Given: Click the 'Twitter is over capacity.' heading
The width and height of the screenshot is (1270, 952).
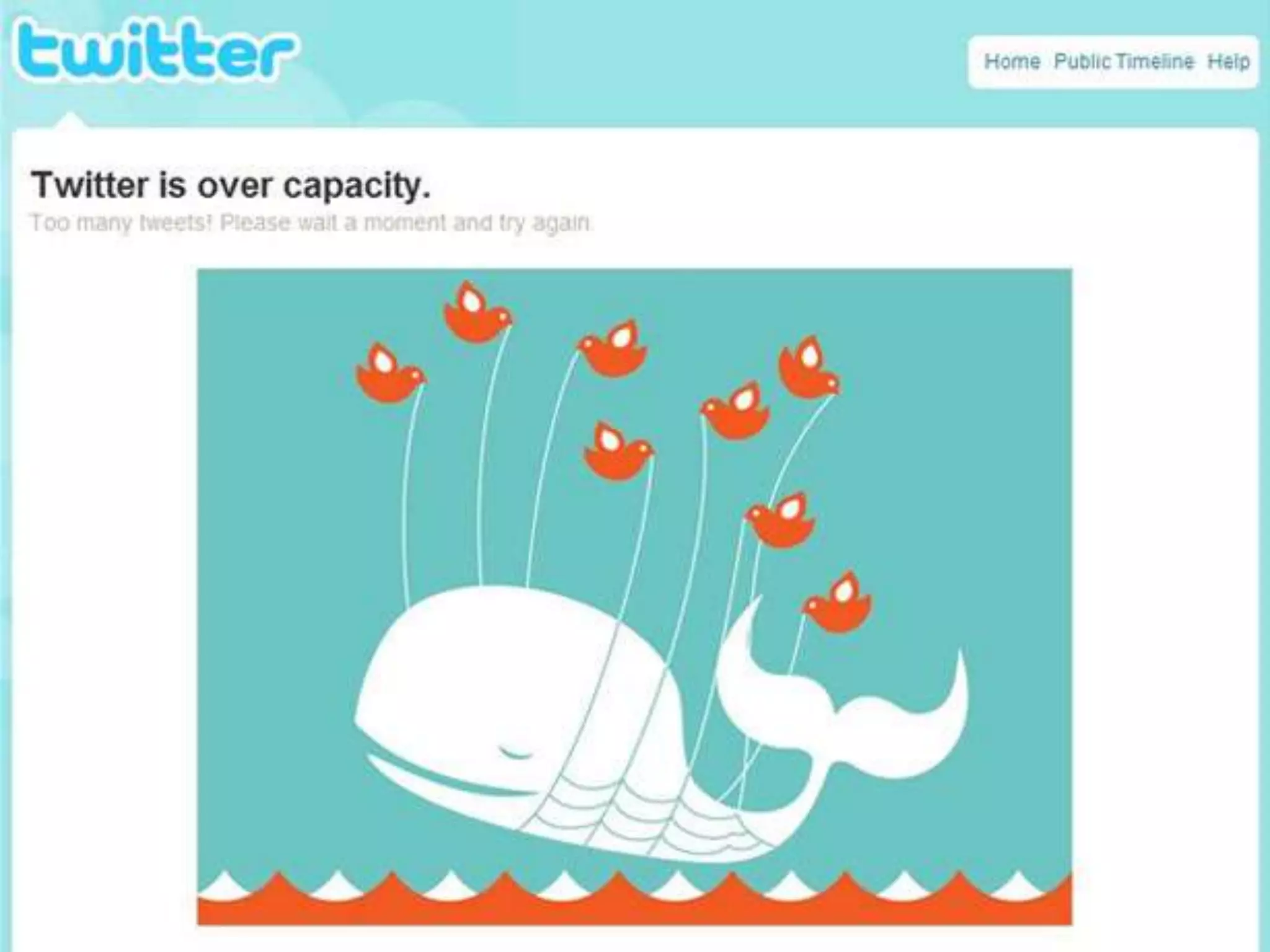Looking at the screenshot, I should point(231,185).
